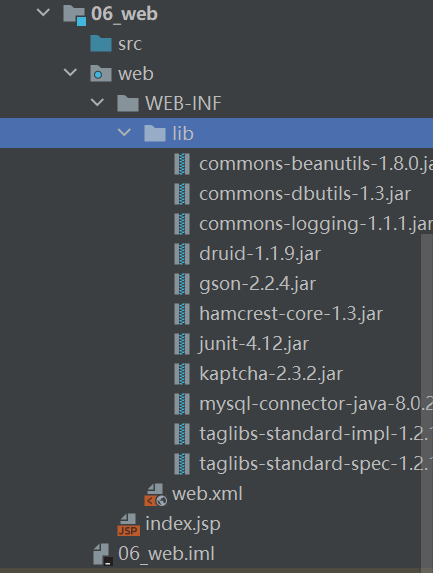Collapse the web folder chevron
The height and width of the screenshot is (573, 433).
(x=70, y=73)
